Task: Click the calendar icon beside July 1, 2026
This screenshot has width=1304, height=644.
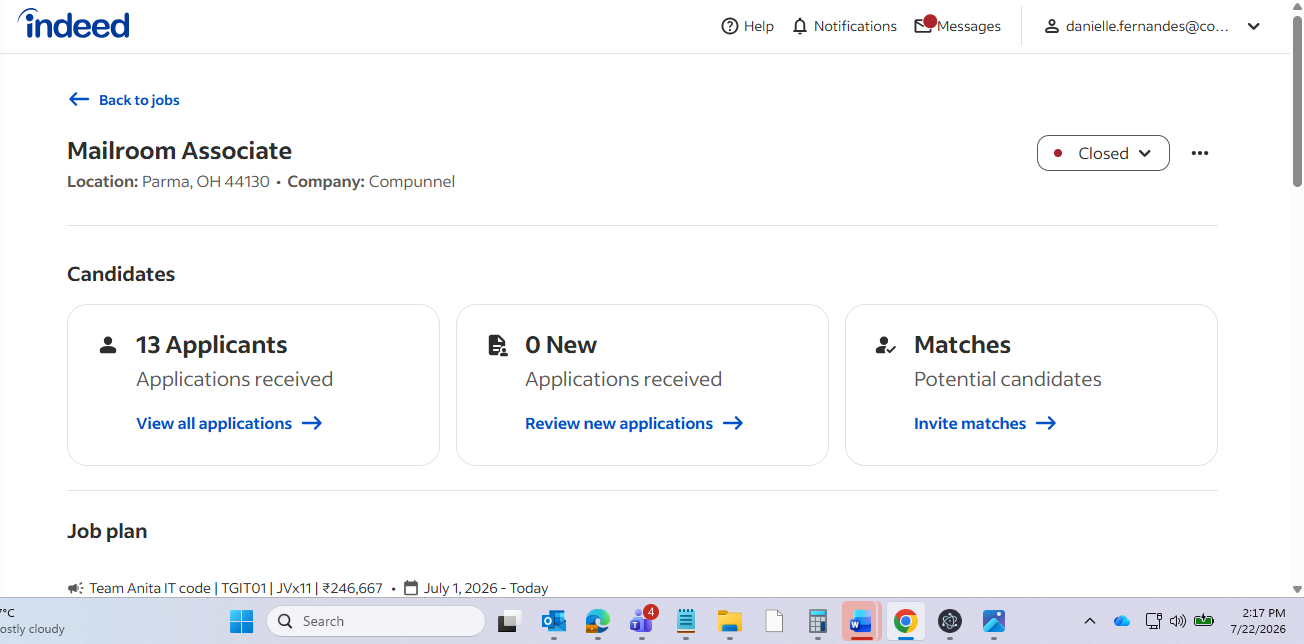Action: click(410, 588)
